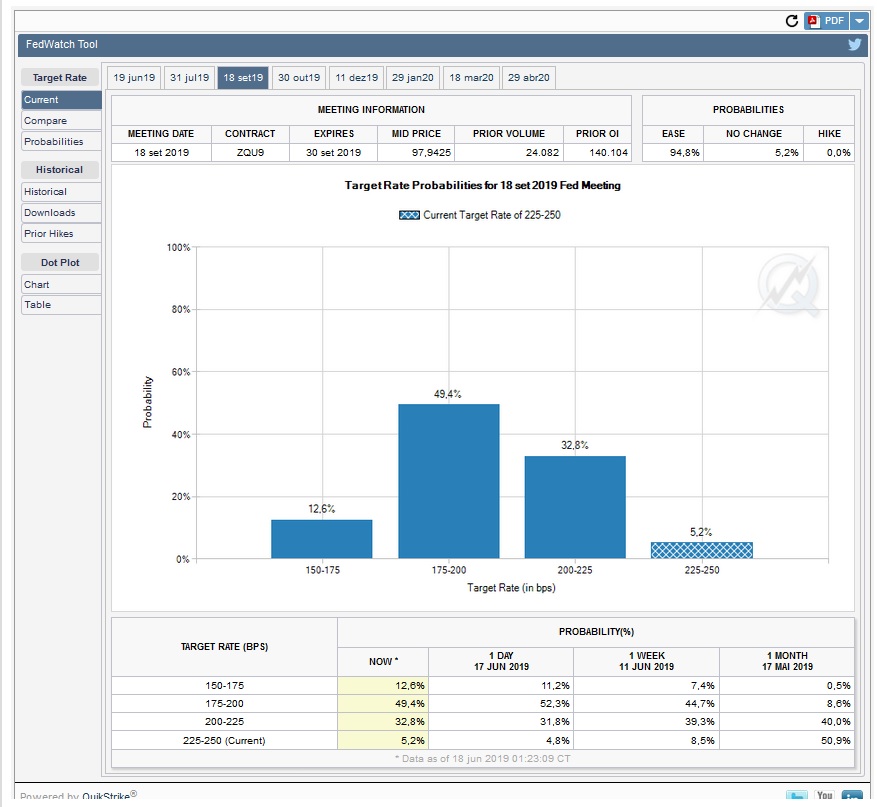Export the page with the PDF button
Screen dimensions: 877x807
tap(826, 20)
